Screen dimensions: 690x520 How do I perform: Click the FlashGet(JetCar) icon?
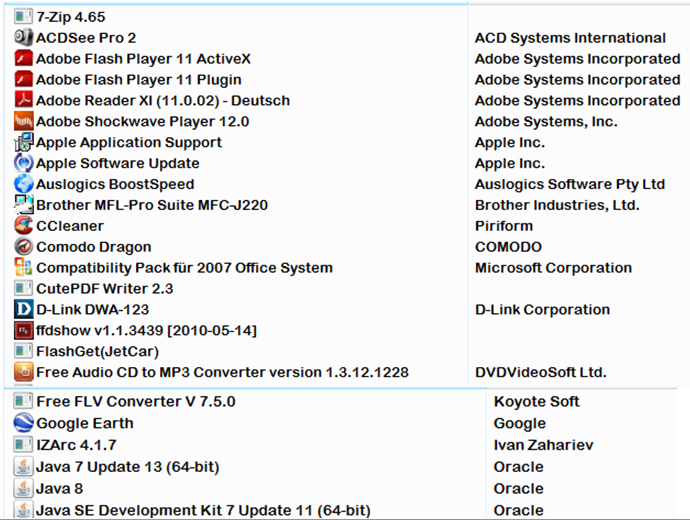(x=23, y=351)
